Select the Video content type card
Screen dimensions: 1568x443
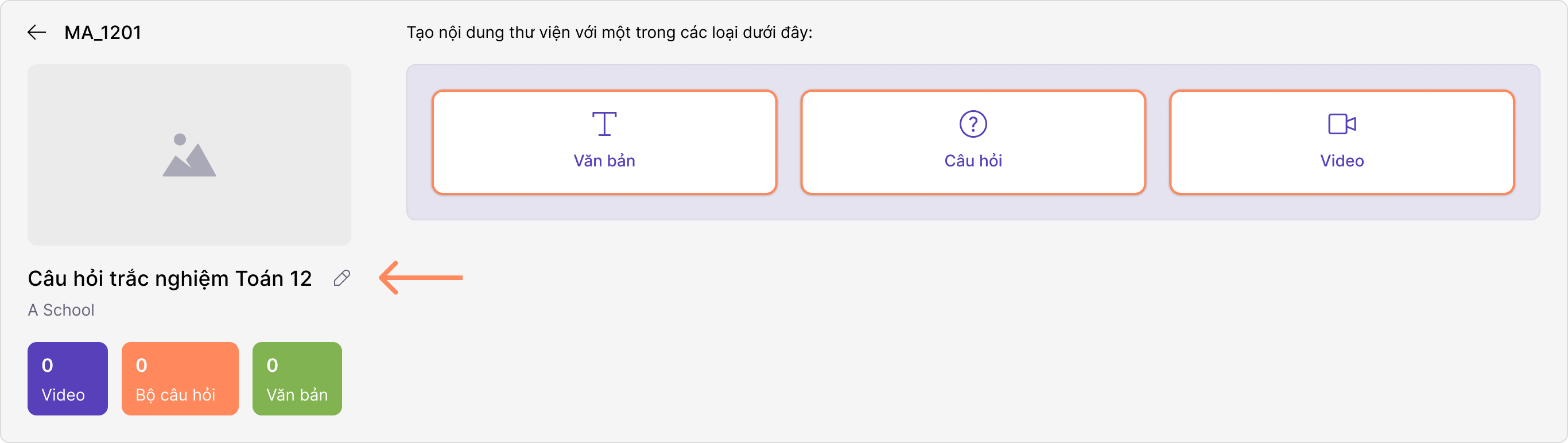[x=1341, y=142]
